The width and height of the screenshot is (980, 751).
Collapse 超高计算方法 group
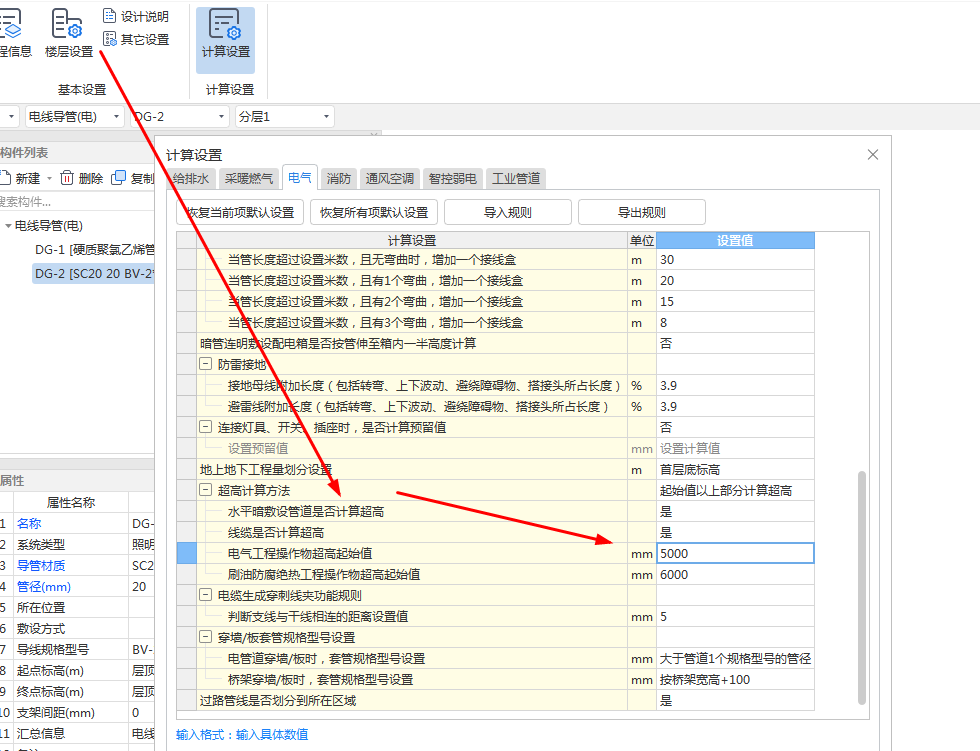click(205, 490)
